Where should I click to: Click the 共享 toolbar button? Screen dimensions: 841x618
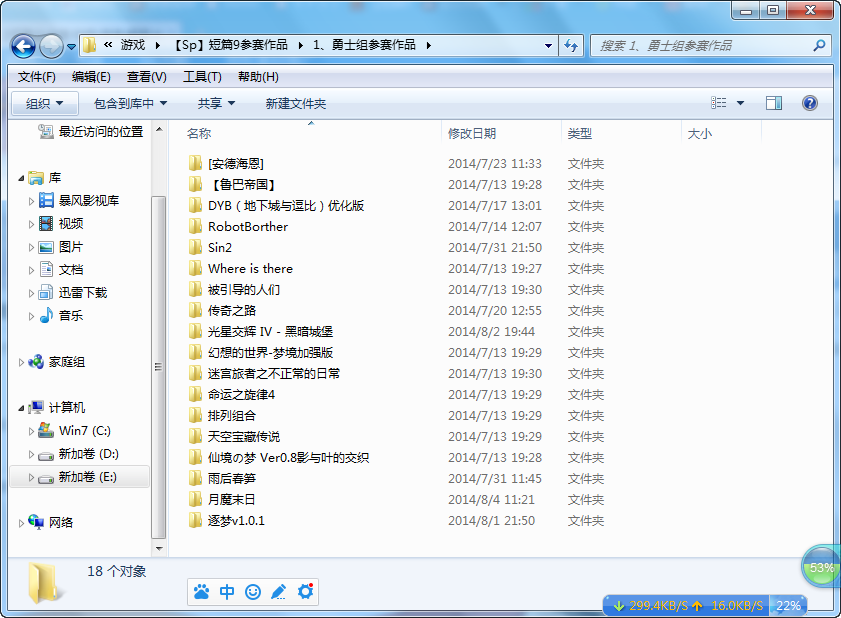[216, 104]
